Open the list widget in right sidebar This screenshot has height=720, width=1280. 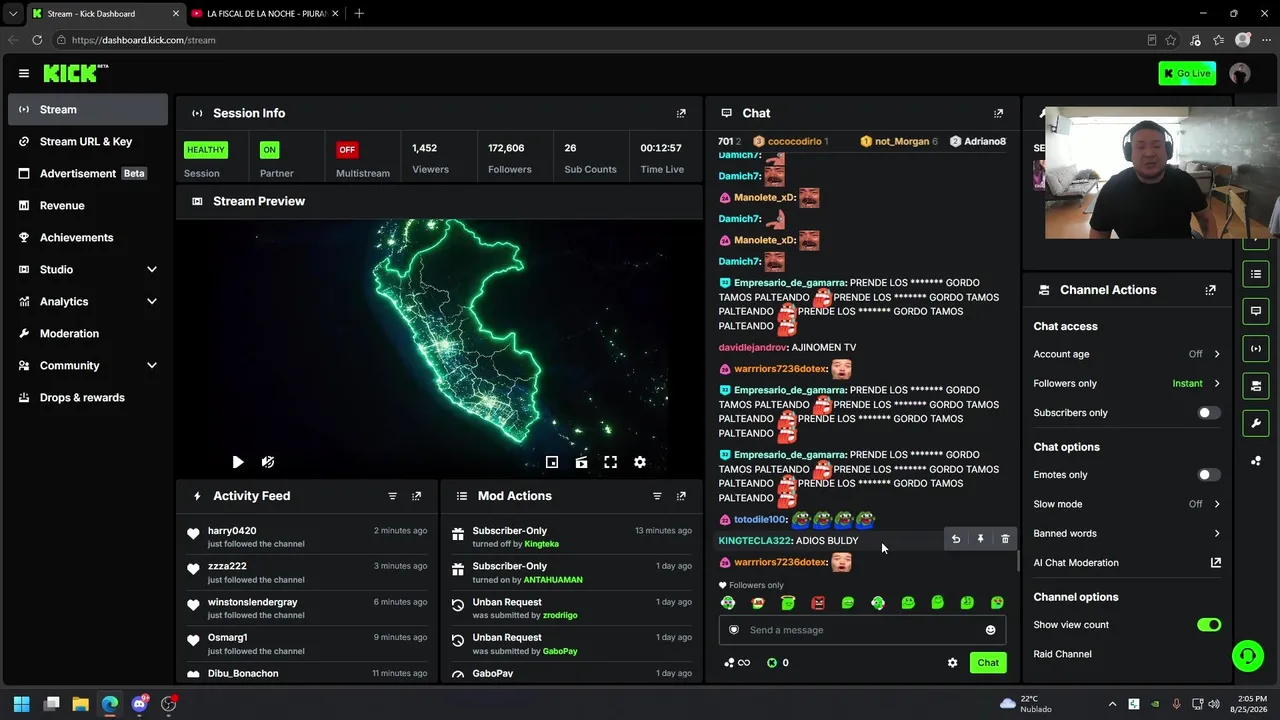pyautogui.click(x=1256, y=274)
